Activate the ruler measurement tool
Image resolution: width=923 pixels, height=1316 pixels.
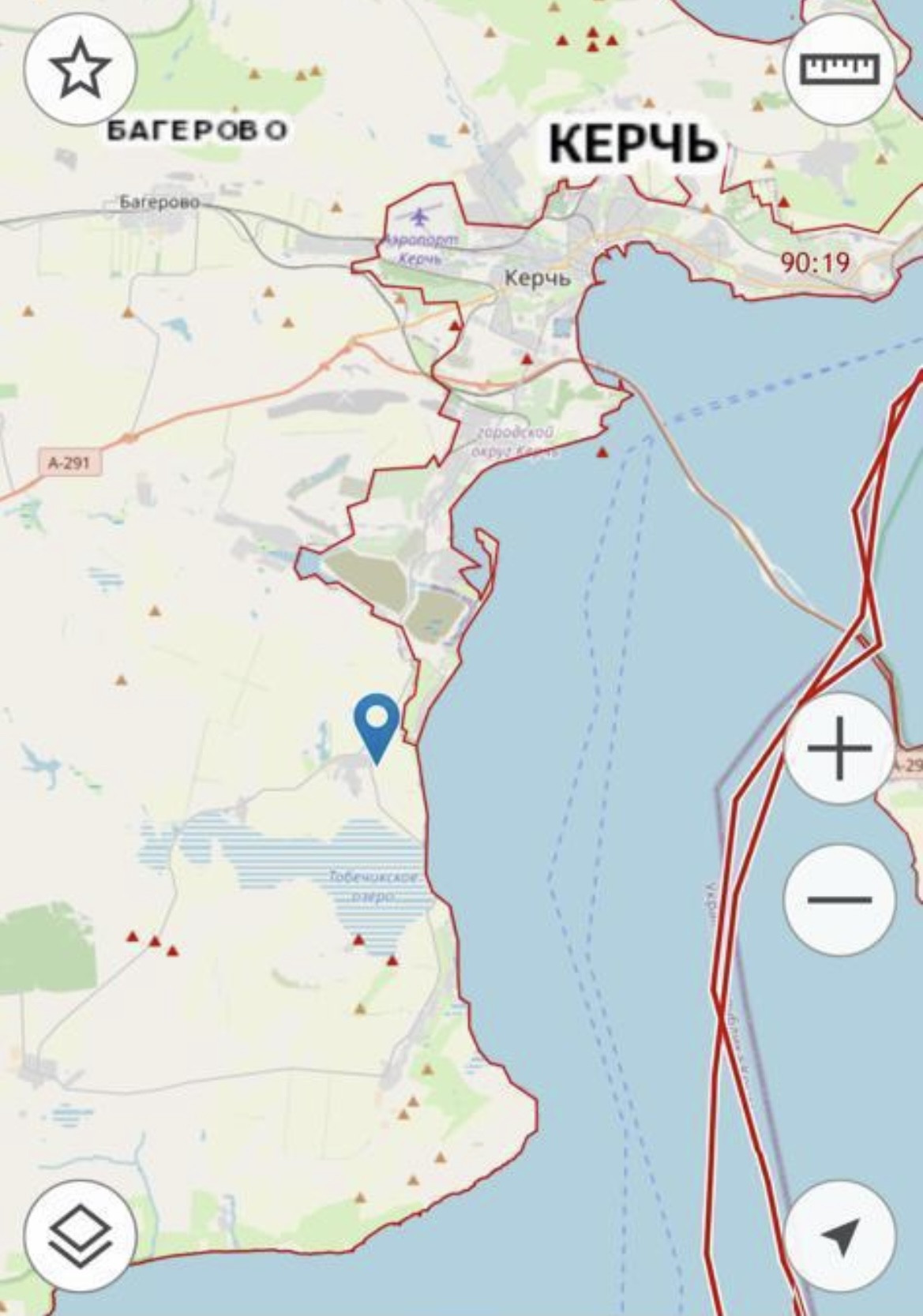(x=839, y=69)
